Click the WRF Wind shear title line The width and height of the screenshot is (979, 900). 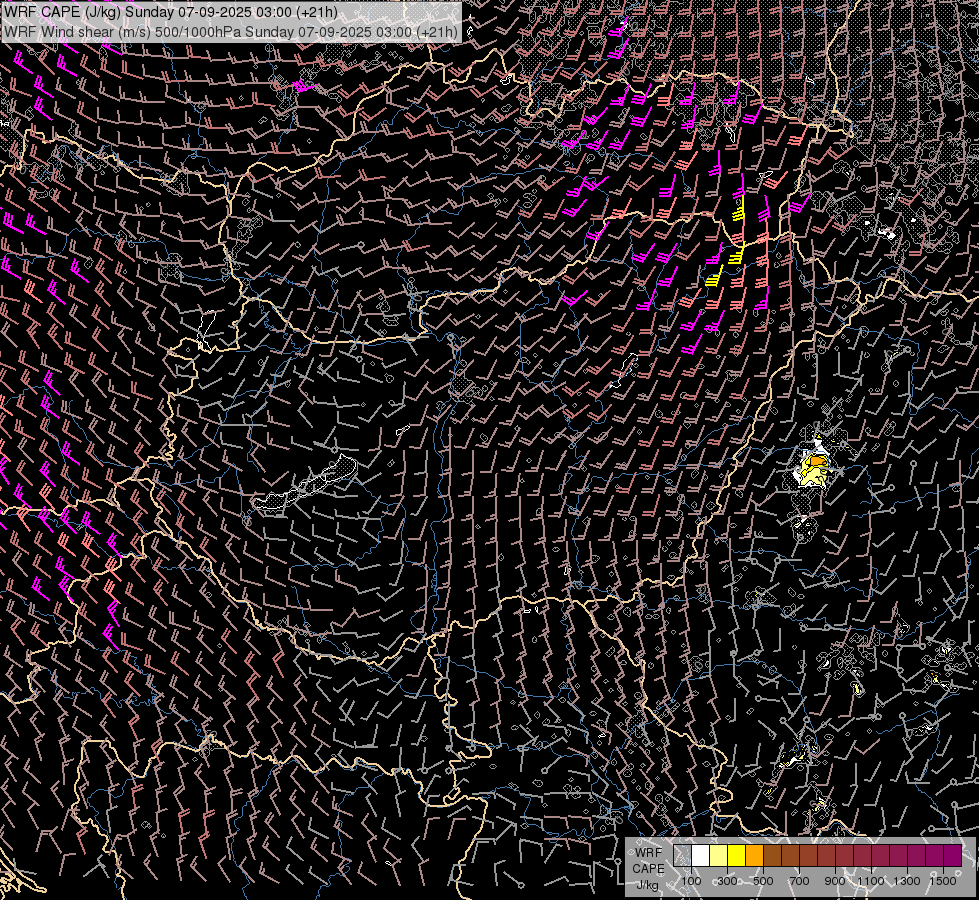[x=230, y=32]
